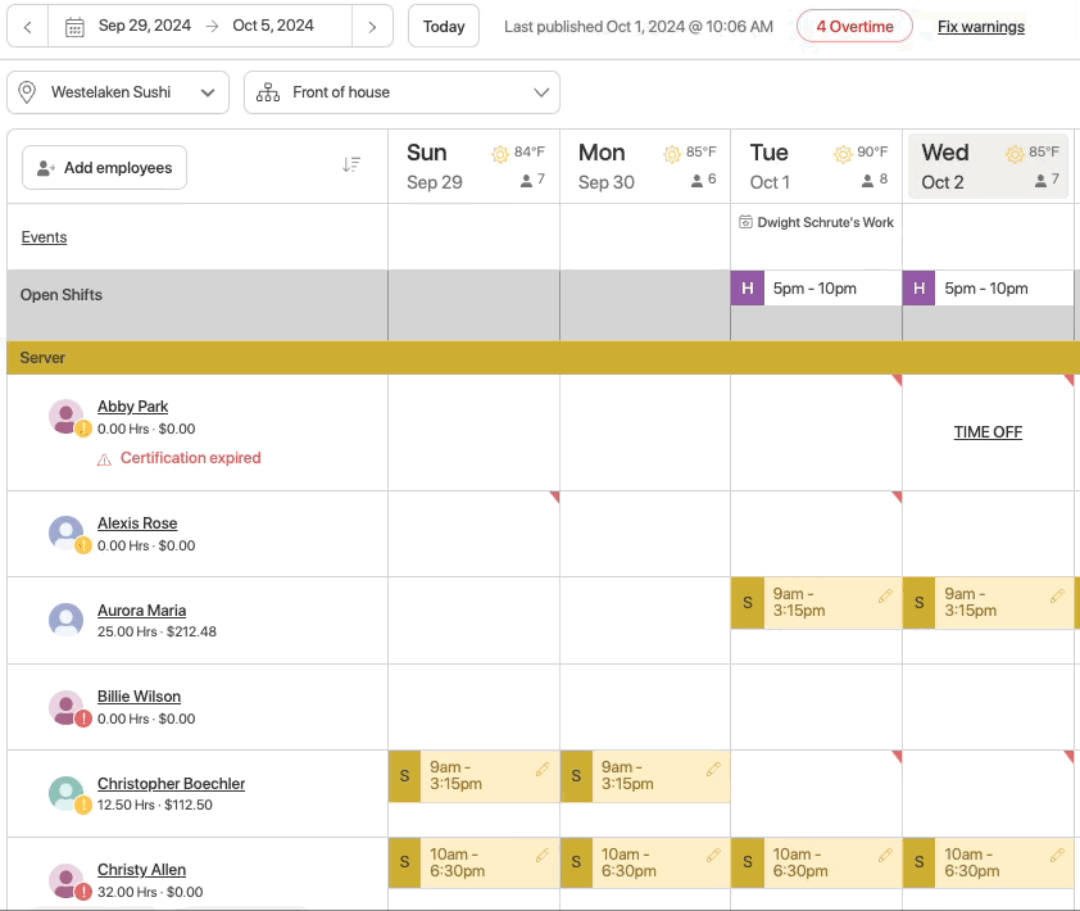Open Aurora Maria's Wednesday 9am - 3:15pm shift
The height and width of the screenshot is (911, 1080).
pos(988,603)
